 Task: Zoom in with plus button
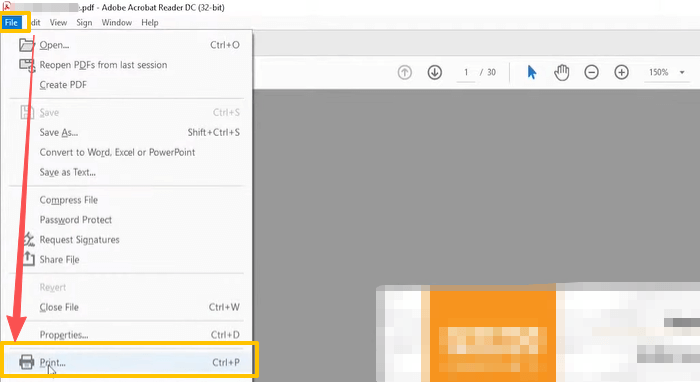[621, 72]
